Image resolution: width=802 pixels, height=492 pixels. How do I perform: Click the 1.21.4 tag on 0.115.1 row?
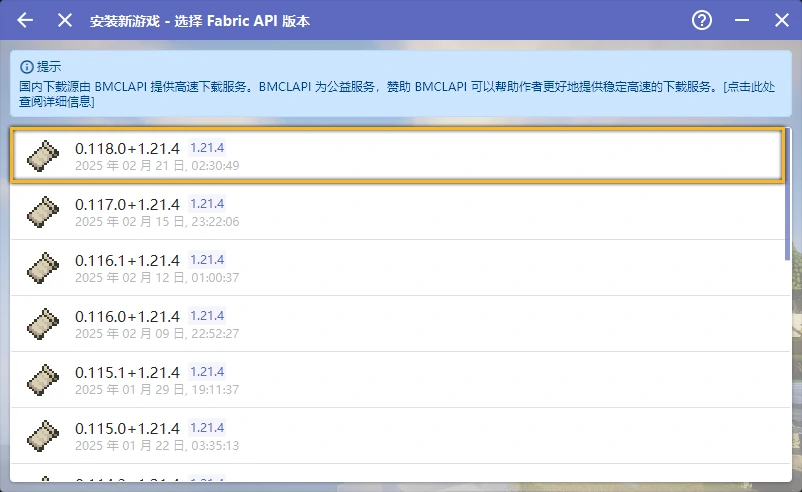tap(207, 372)
